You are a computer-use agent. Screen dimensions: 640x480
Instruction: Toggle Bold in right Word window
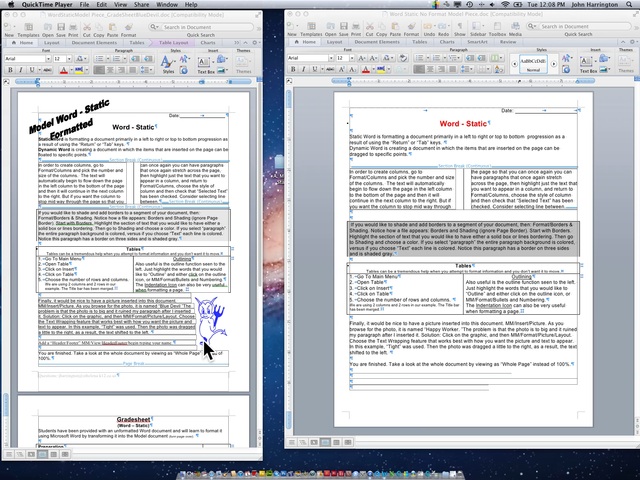(x=293, y=69)
